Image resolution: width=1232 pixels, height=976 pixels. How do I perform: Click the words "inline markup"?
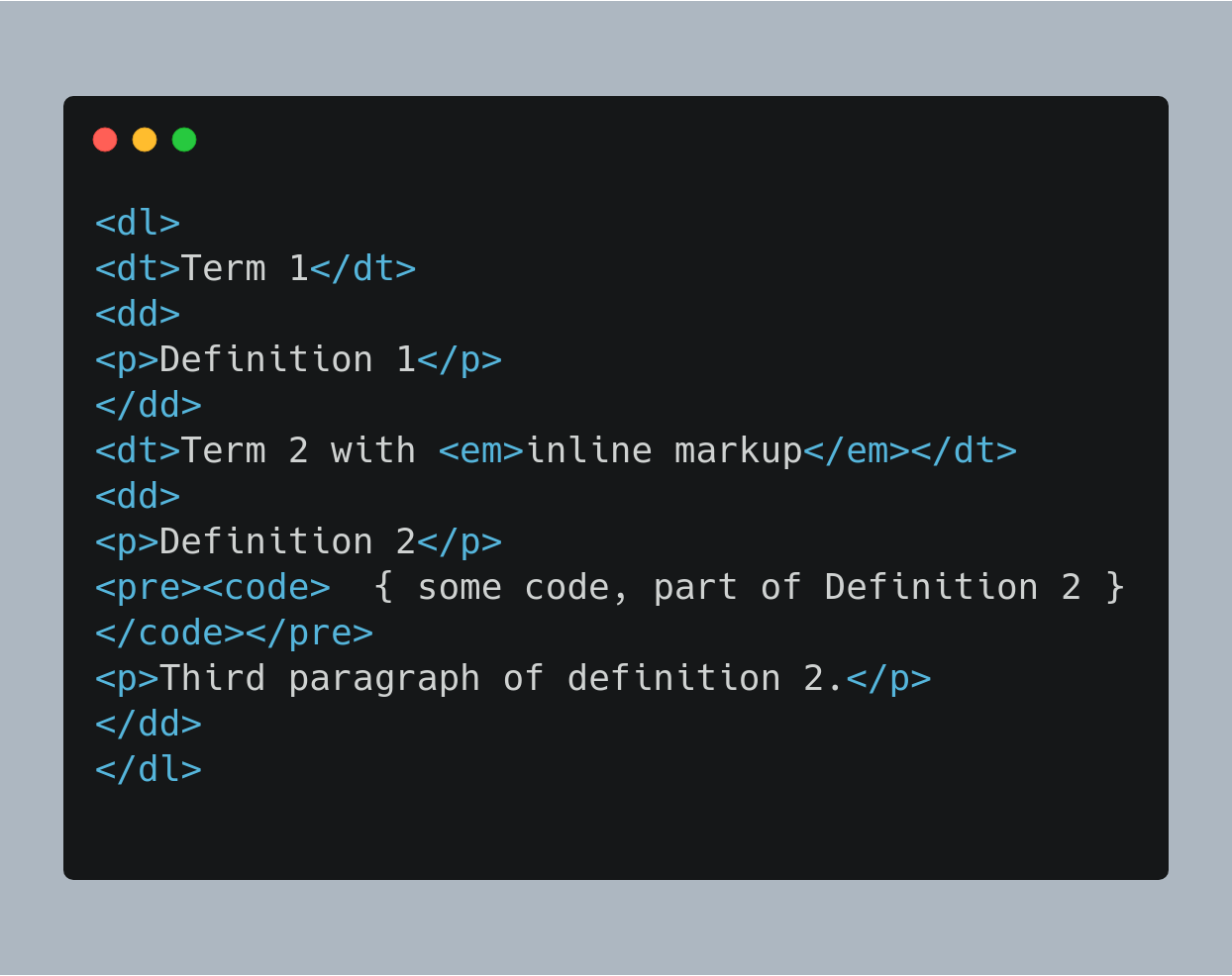pyautogui.click(x=664, y=450)
